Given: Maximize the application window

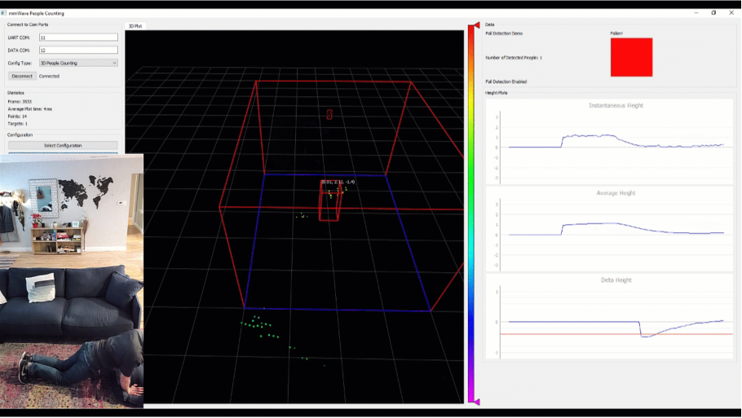Looking at the screenshot, I should [x=713, y=13].
